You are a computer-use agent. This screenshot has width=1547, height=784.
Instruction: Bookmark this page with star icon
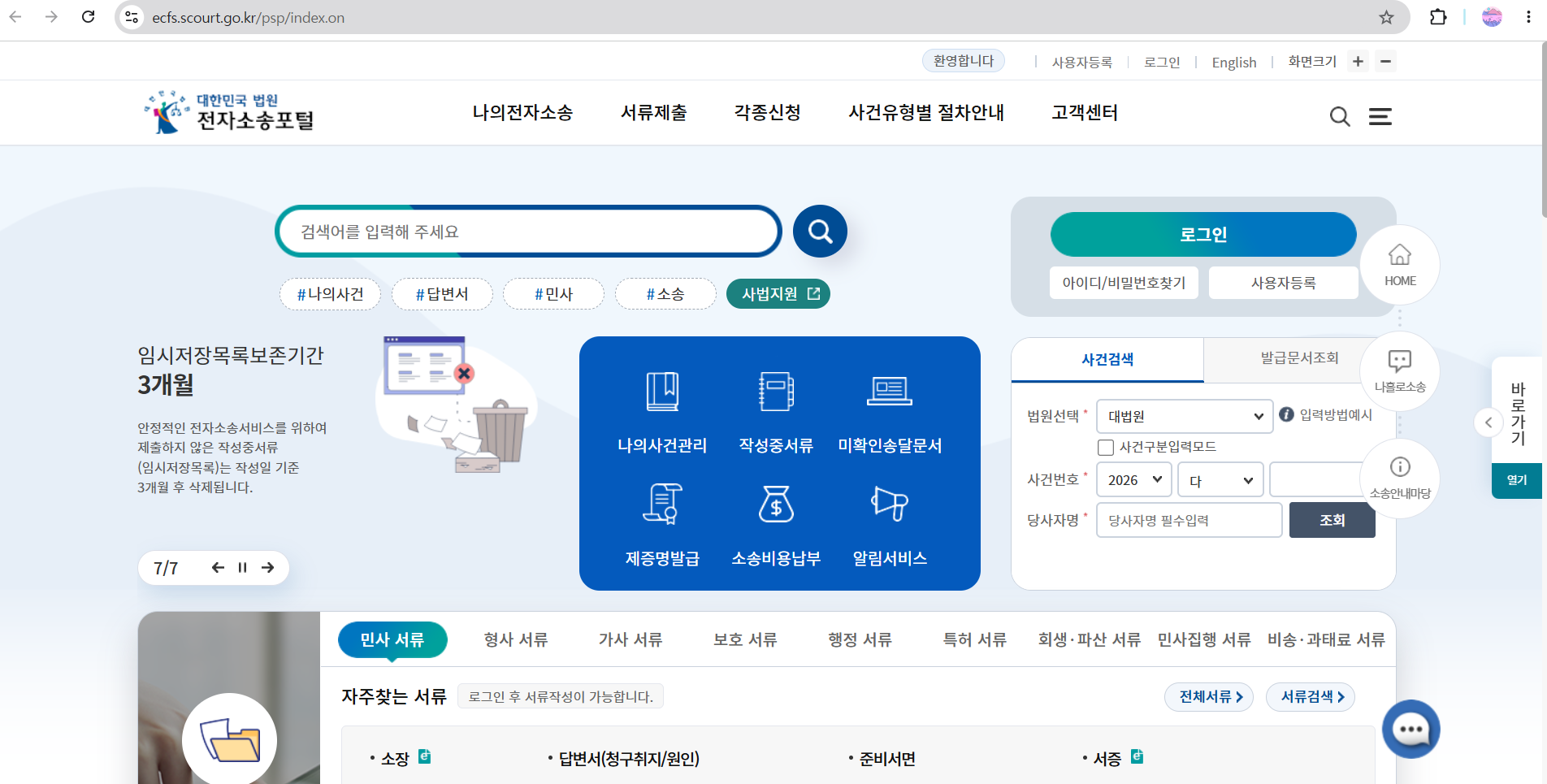(1386, 17)
